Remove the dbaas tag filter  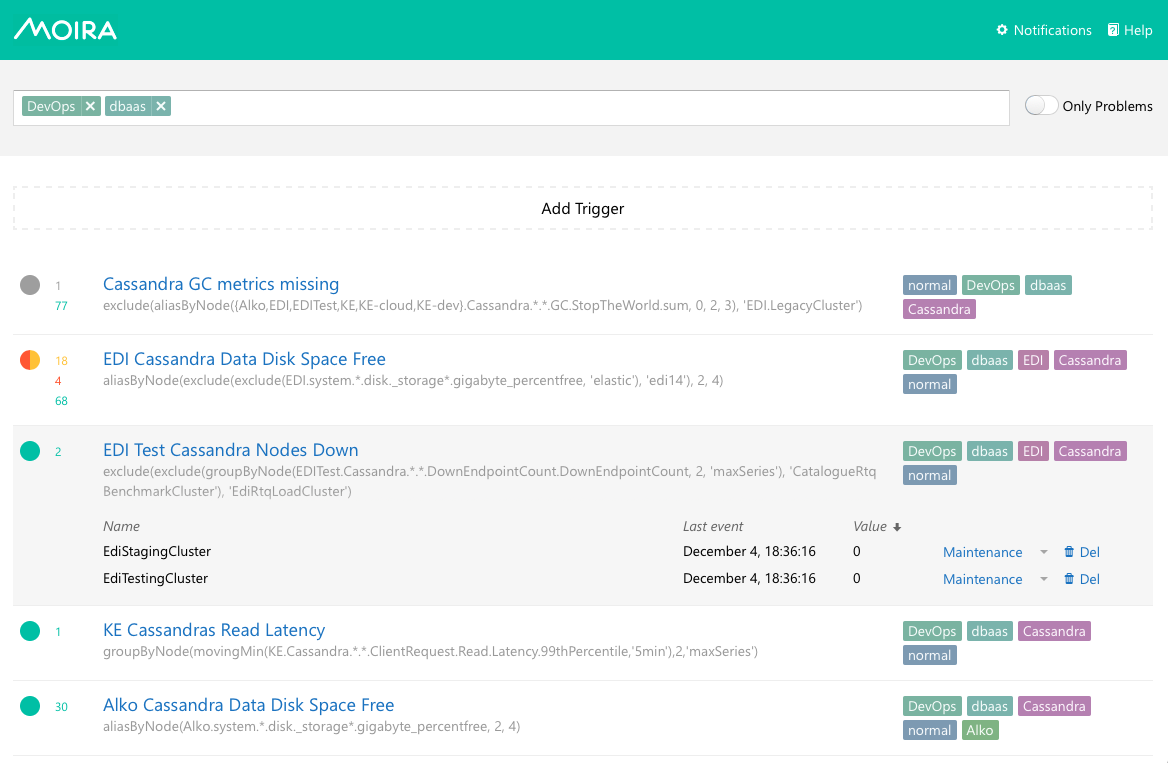tap(160, 106)
